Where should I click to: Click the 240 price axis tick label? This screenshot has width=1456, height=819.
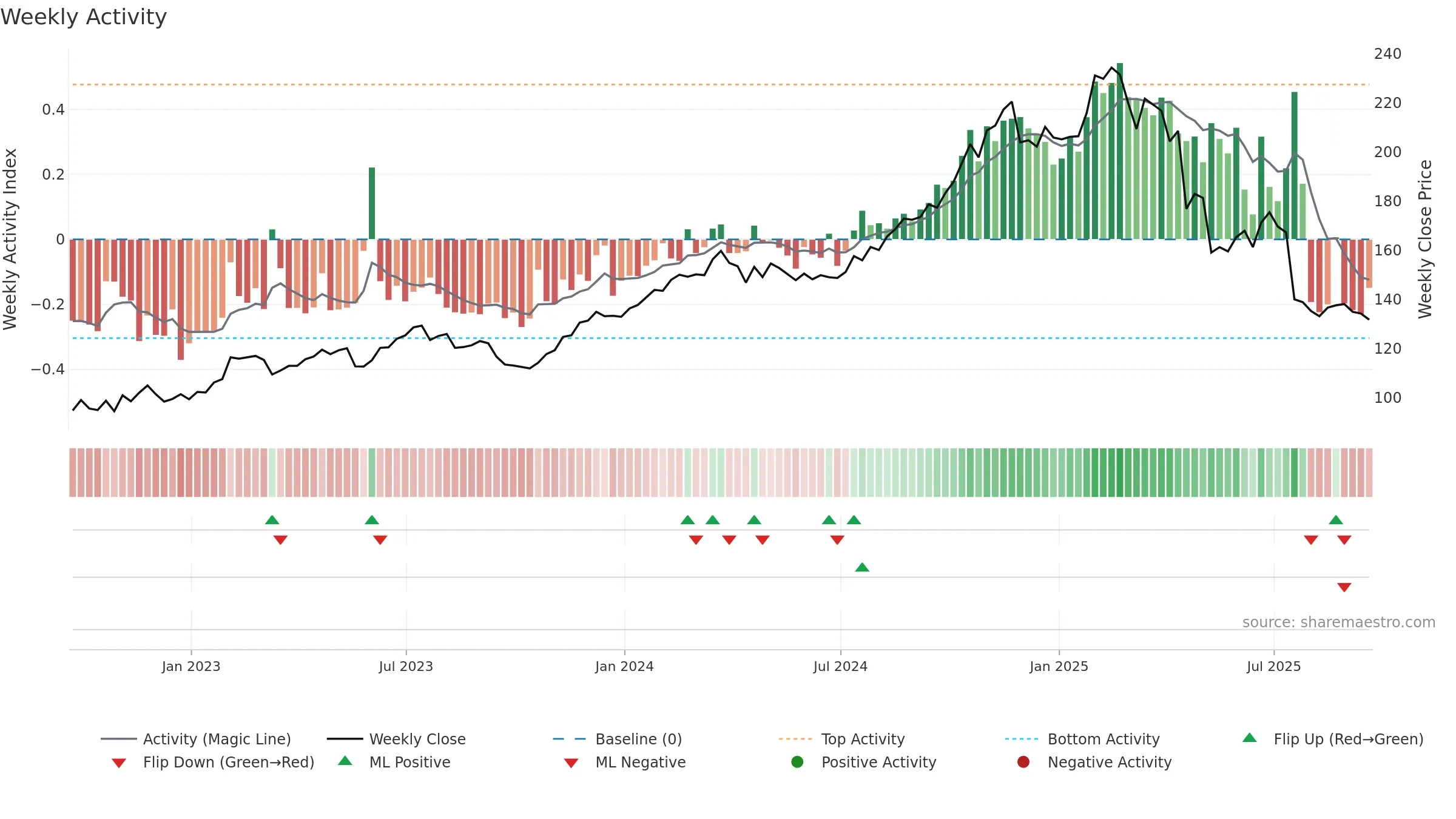[1388, 54]
